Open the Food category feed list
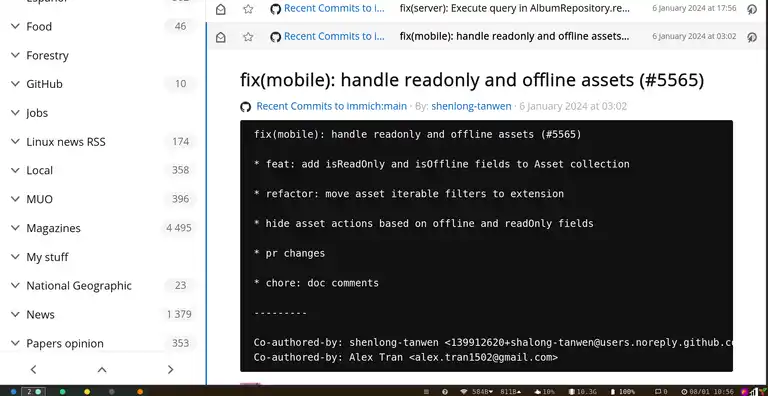Image resolution: width=768 pixels, height=396 pixels. [39, 26]
